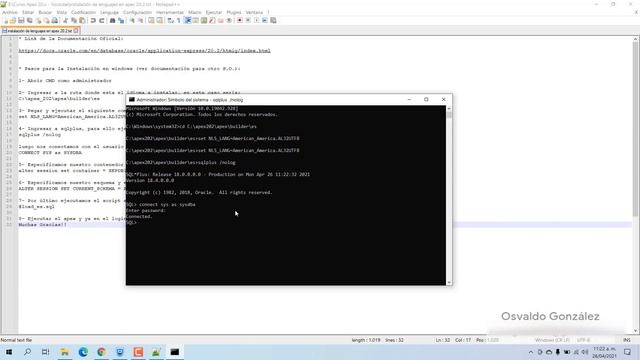Image resolution: width=640 pixels, height=360 pixels.
Task: Click 'Windows (CR LF)' in status bar
Action: point(551,340)
